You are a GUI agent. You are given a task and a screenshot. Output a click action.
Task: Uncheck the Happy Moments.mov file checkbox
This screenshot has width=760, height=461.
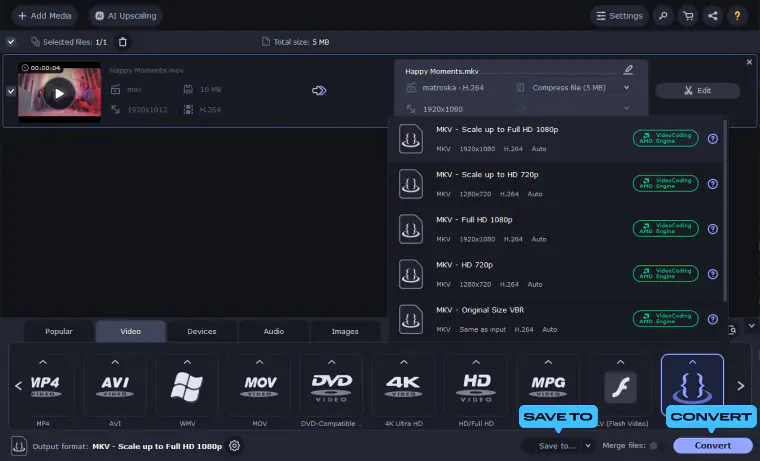point(11,91)
